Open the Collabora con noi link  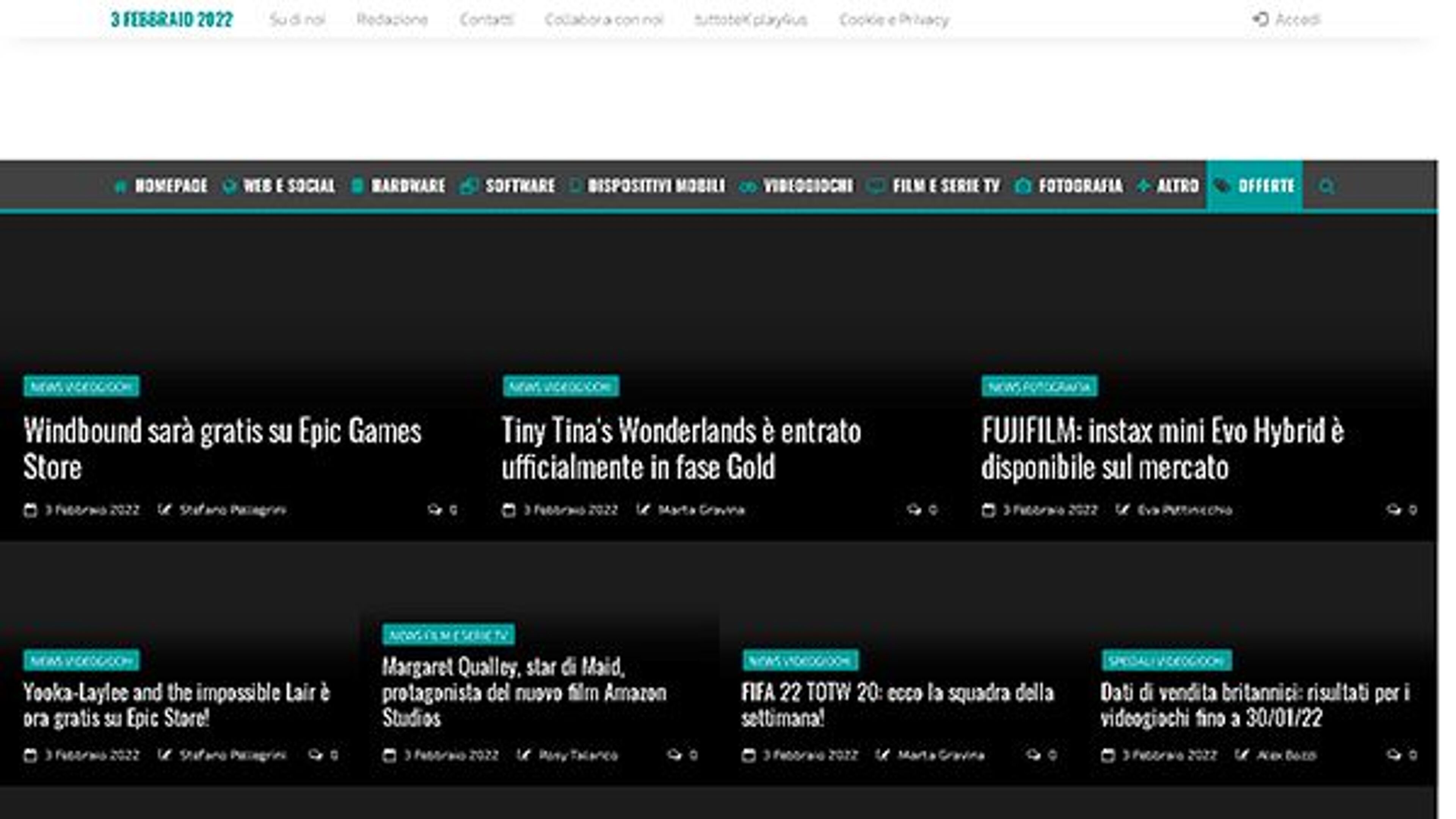(x=604, y=20)
